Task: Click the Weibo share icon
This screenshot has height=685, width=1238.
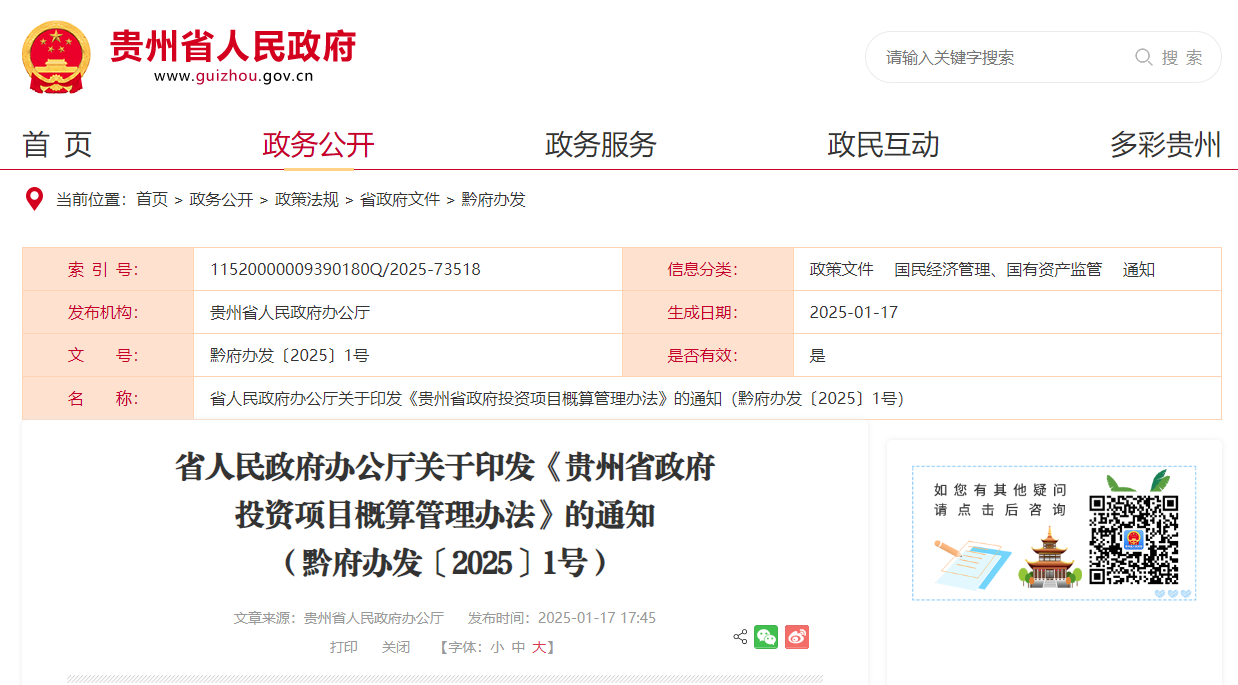Action: [x=796, y=636]
